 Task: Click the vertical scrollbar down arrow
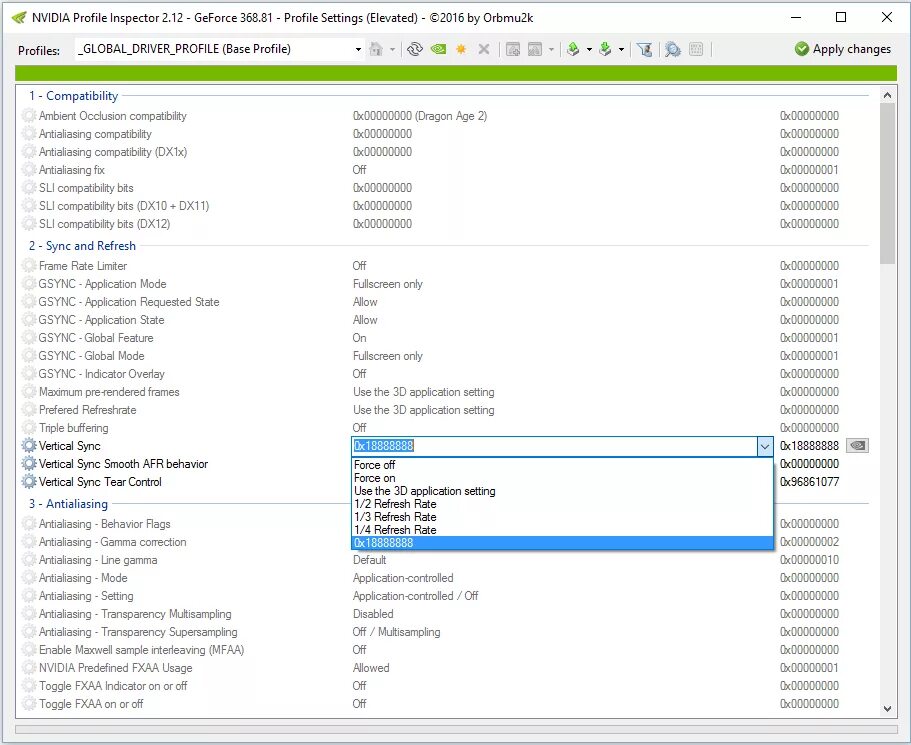(887, 708)
